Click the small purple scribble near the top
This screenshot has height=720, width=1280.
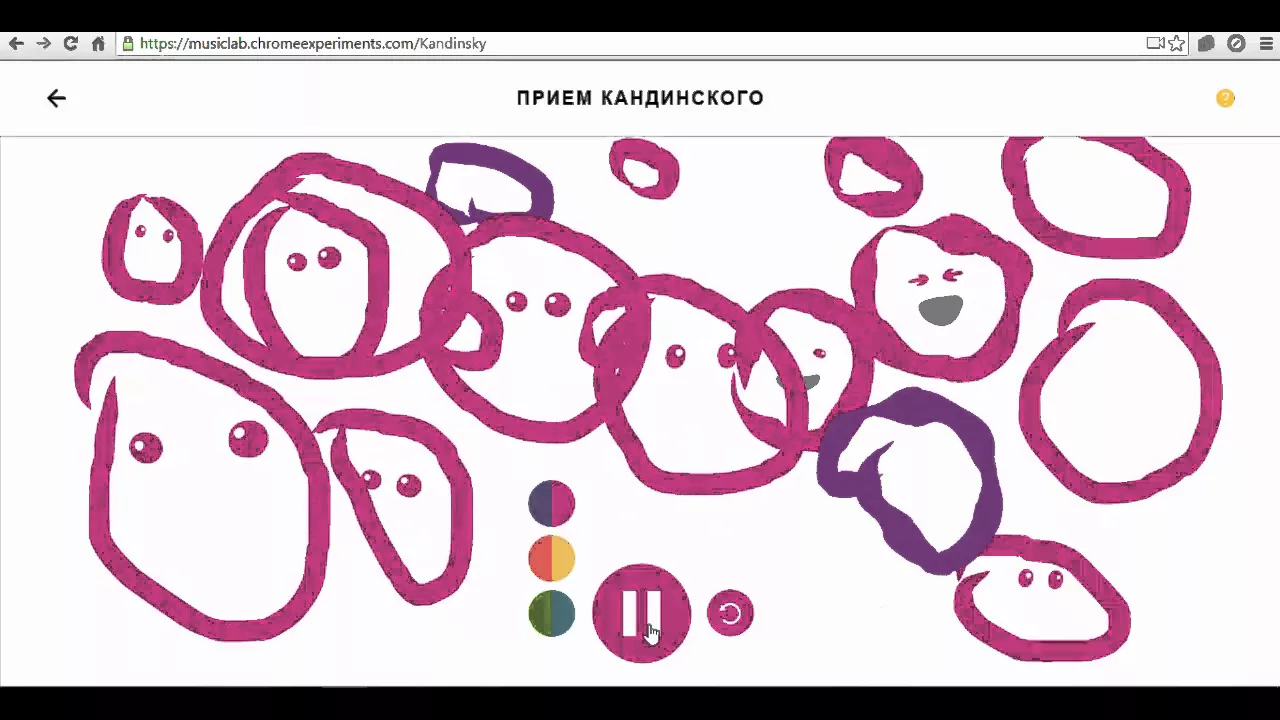(x=490, y=183)
